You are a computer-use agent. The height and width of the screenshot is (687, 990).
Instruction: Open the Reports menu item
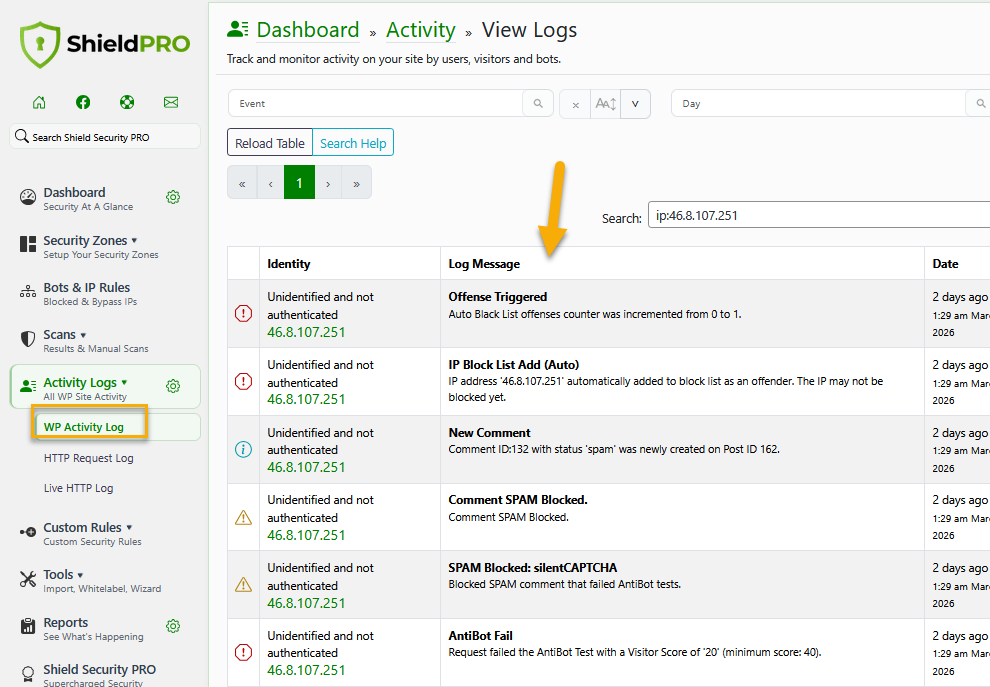coord(93,628)
